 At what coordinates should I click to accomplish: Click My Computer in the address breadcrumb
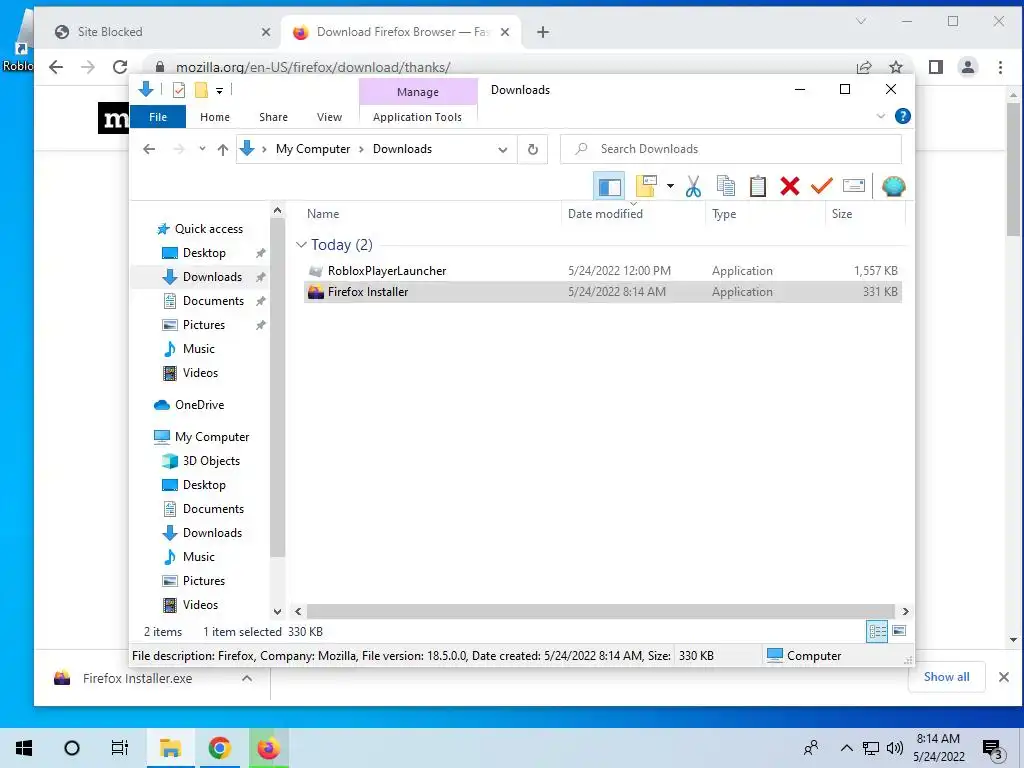(x=313, y=149)
